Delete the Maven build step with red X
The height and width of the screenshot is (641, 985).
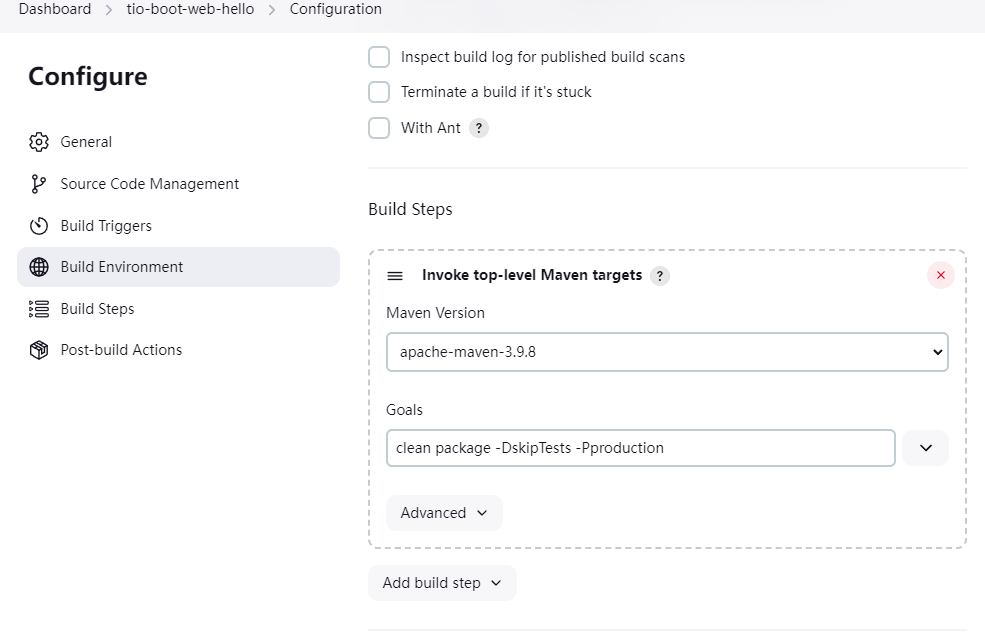tap(940, 275)
